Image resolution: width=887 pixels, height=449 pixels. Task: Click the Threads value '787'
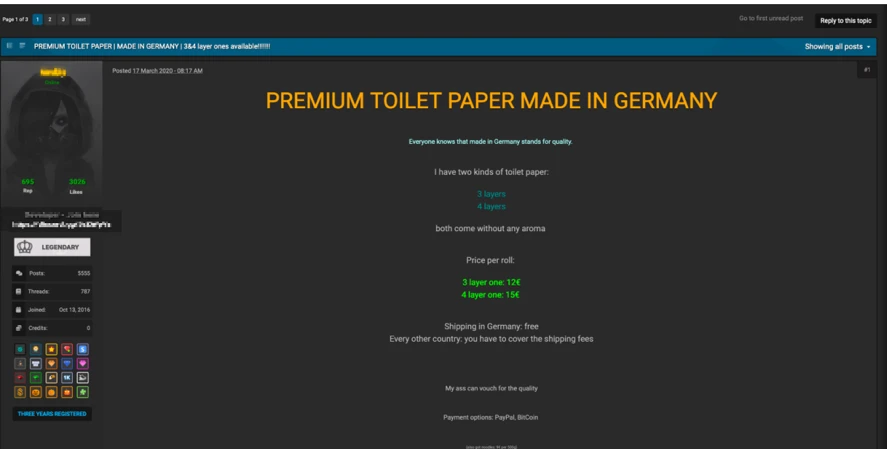[x=85, y=291]
